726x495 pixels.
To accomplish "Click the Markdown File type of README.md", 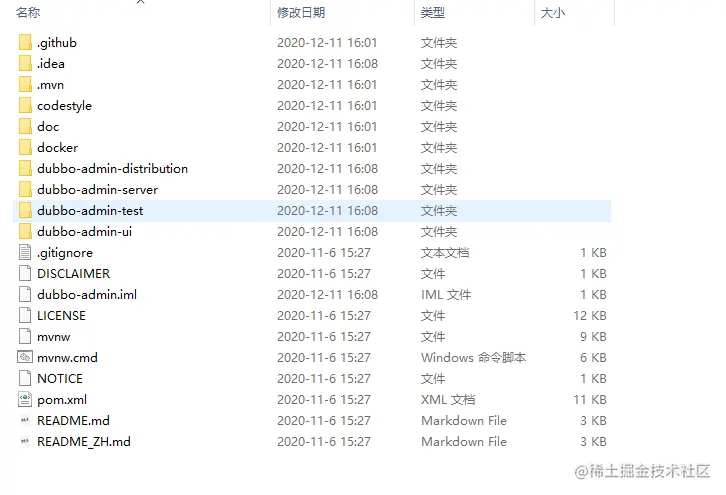I will point(464,420).
